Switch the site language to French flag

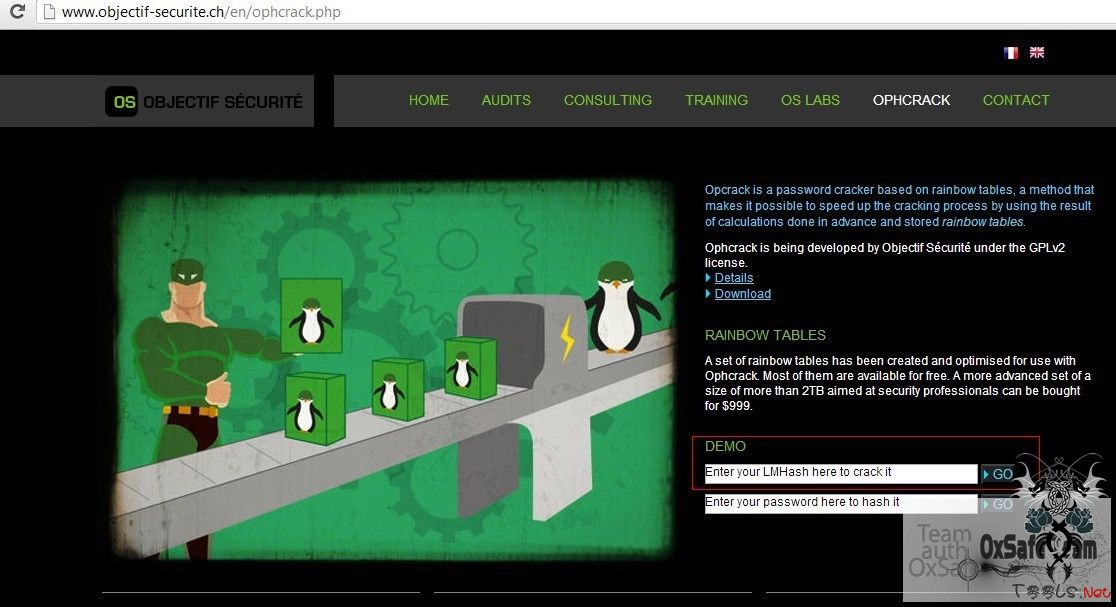(1011, 53)
